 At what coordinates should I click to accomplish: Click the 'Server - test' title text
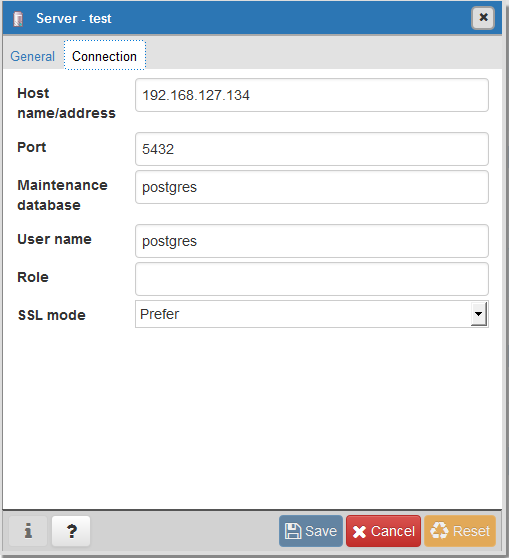point(74,19)
